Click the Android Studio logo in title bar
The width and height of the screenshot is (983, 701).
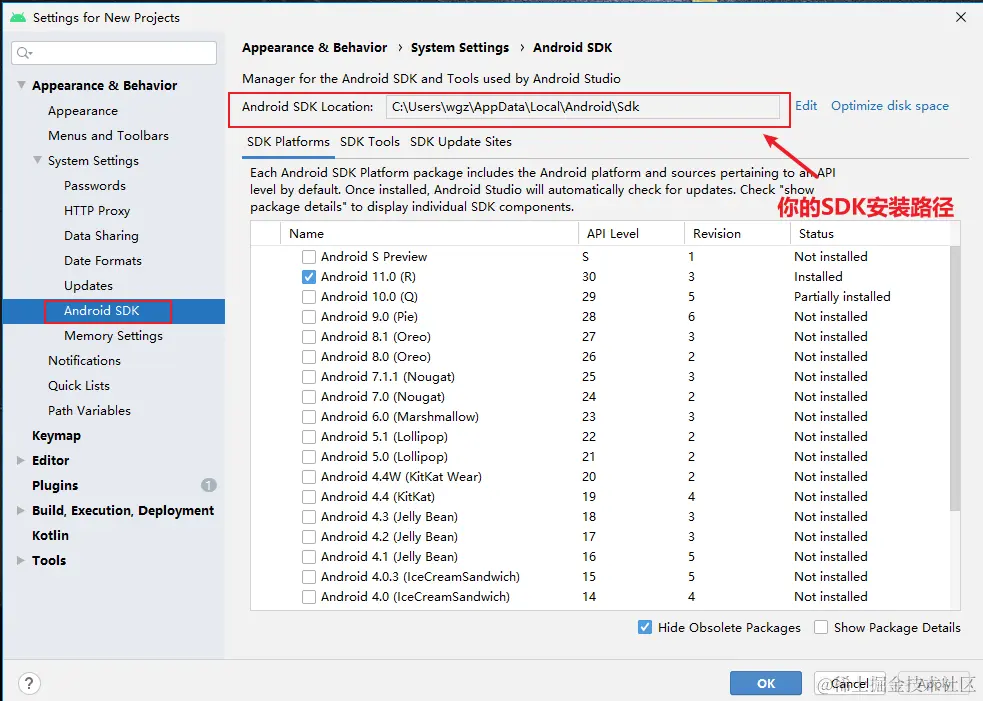(x=18, y=18)
